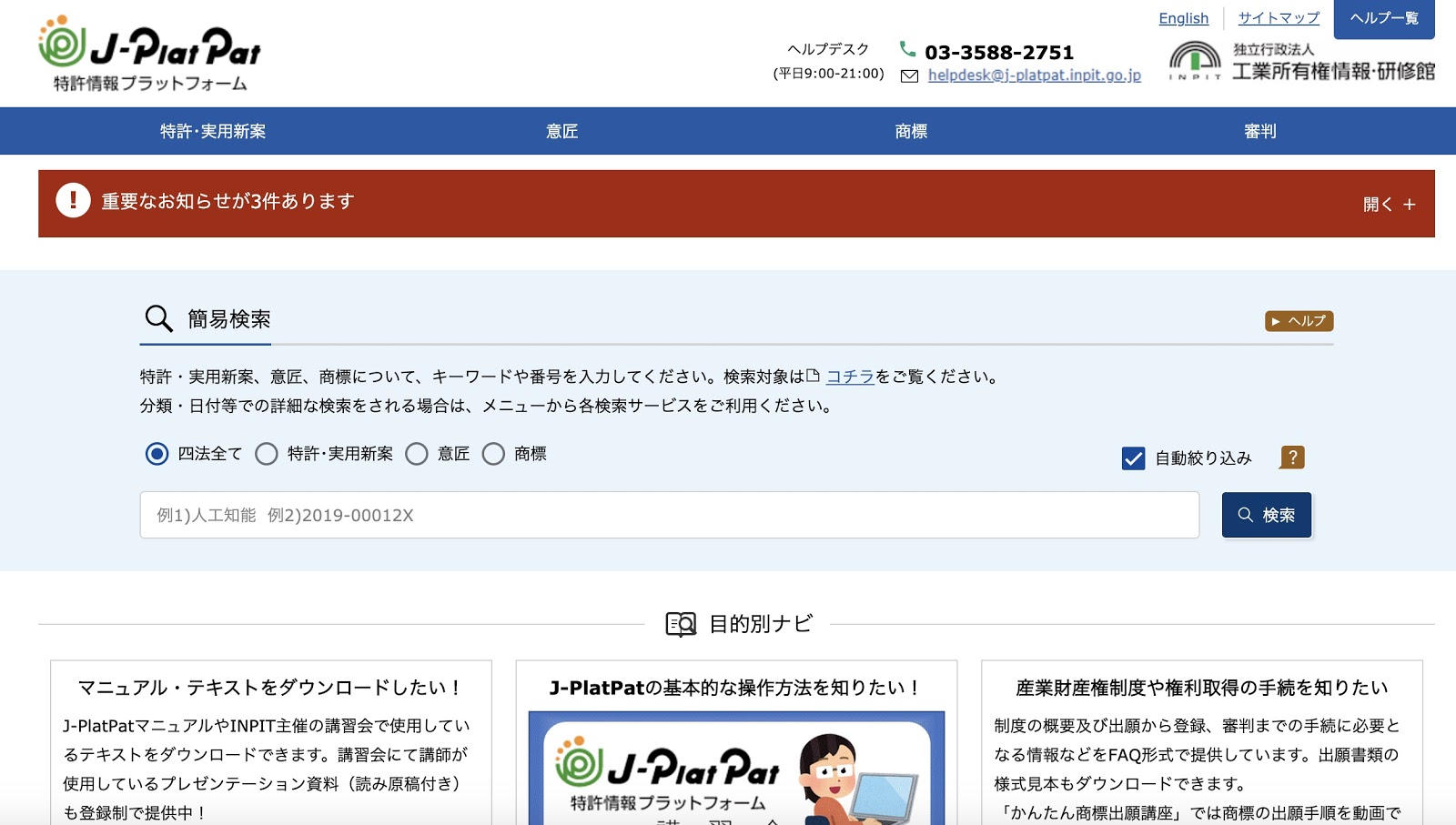This screenshot has height=825, width=1456.
Task: Select the 特許・実用新案 radio button
Action: (x=266, y=454)
